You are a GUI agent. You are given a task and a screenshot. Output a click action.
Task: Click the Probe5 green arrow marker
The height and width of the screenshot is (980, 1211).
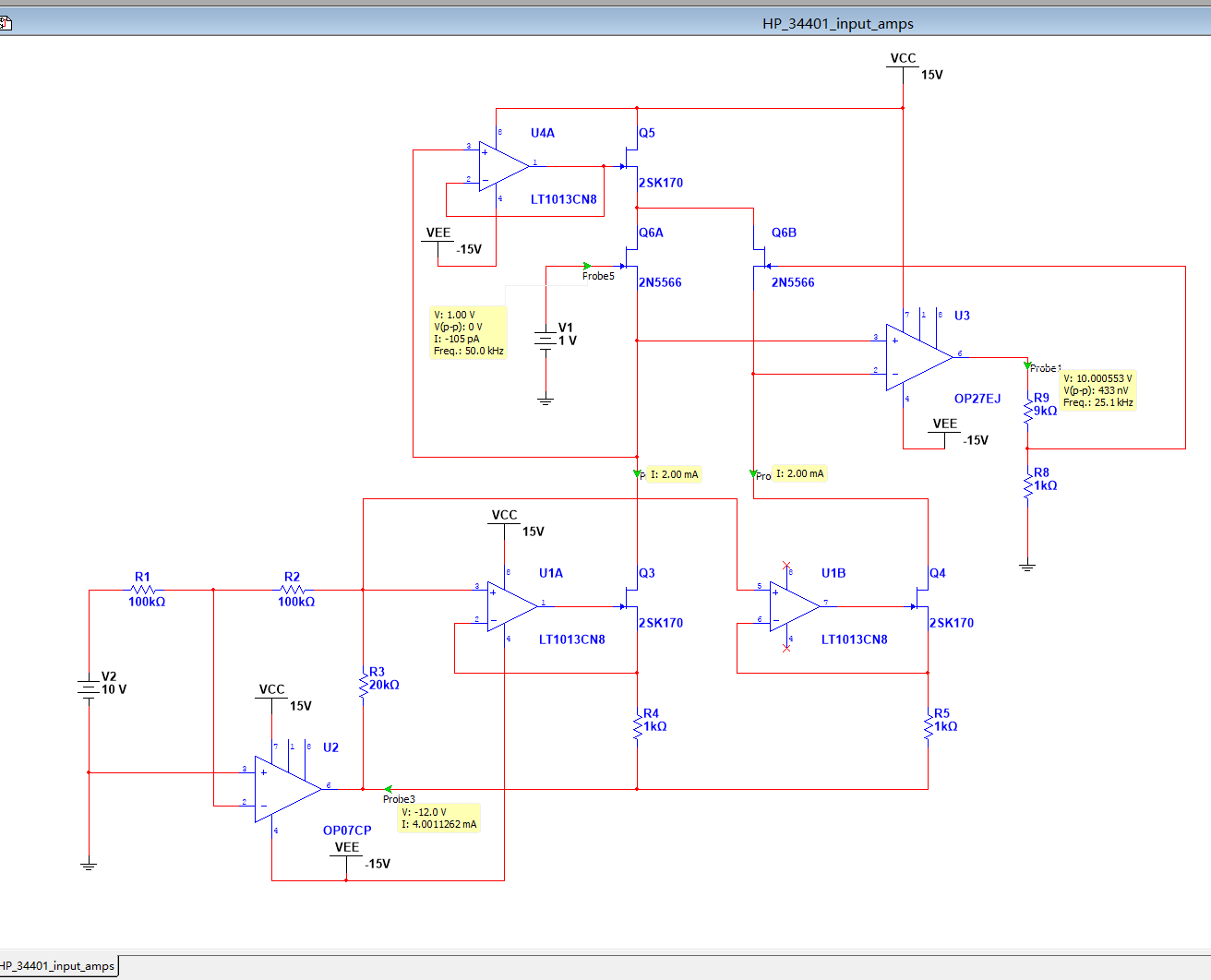pyautogui.click(x=587, y=267)
